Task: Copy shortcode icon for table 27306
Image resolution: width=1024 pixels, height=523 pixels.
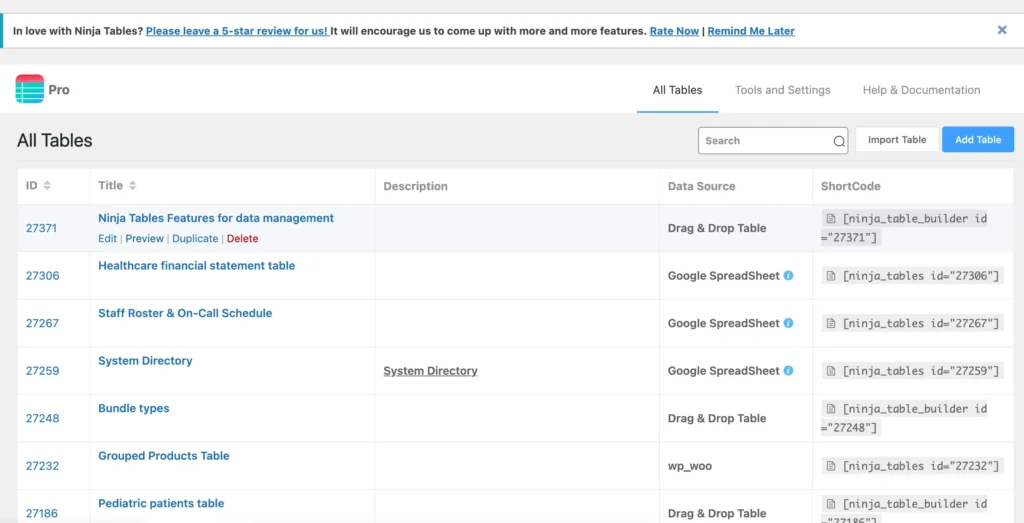Action: pos(831,276)
